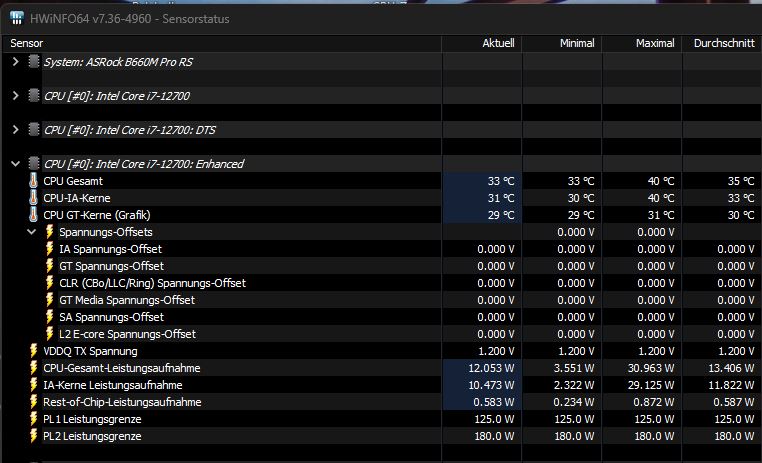Click current value 10.473 W

pos(491,385)
